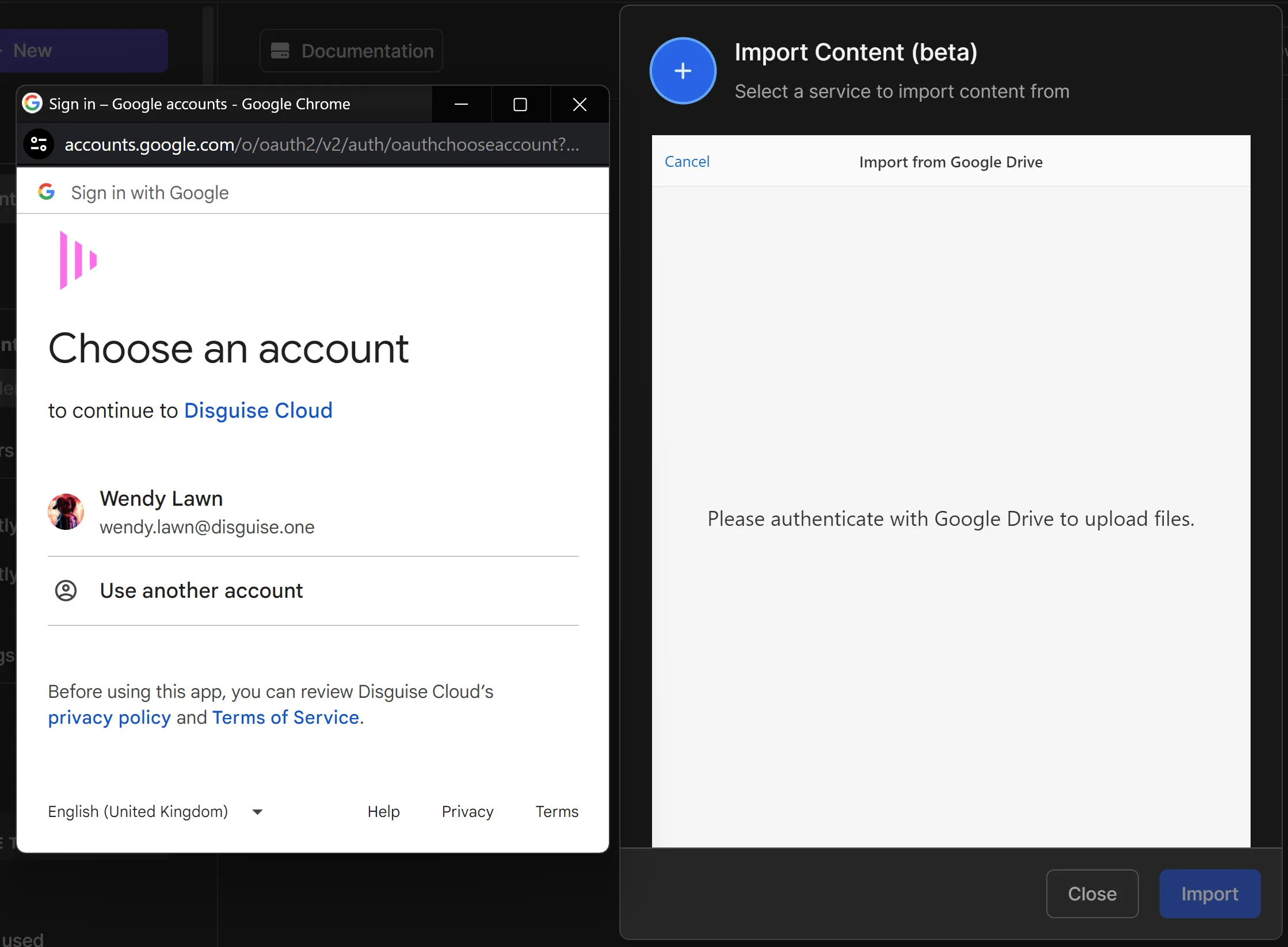The image size is (1288, 947).
Task: Click the Help footer link
Action: pos(383,811)
